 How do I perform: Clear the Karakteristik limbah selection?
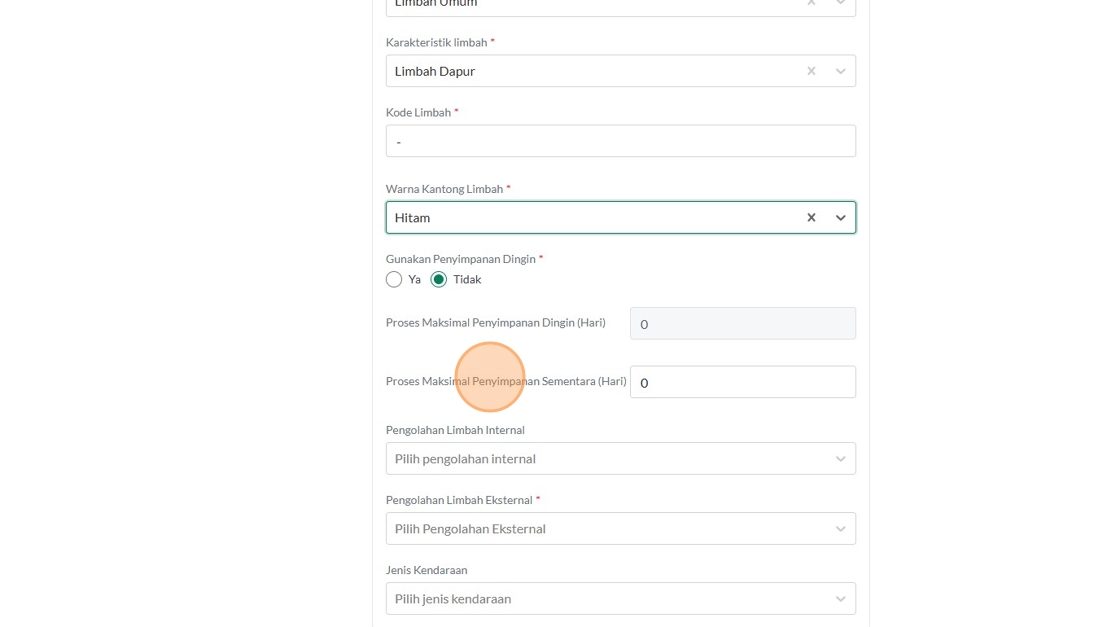pyautogui.click(x=811, y=71)
